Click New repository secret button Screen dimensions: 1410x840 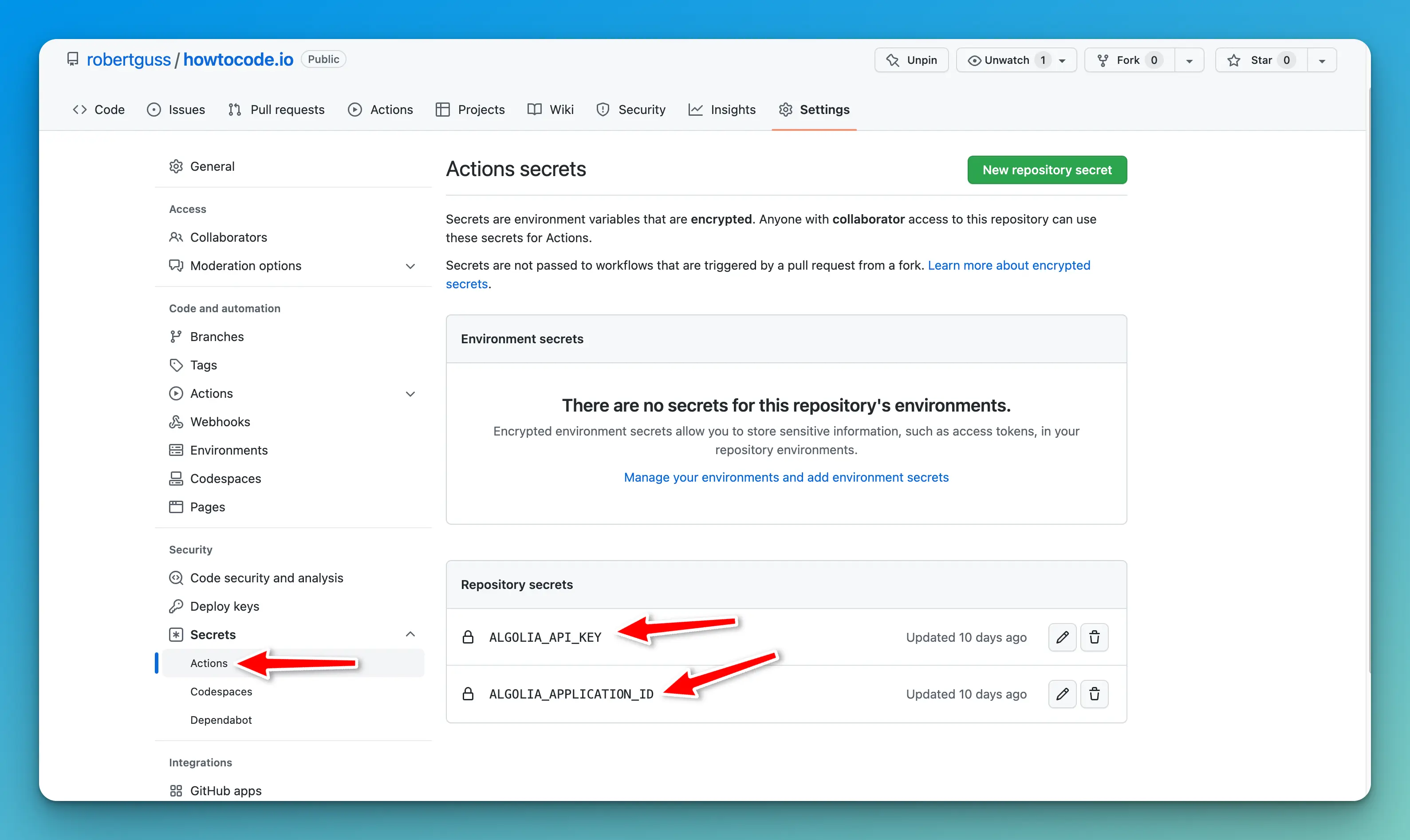[1047, 170]
